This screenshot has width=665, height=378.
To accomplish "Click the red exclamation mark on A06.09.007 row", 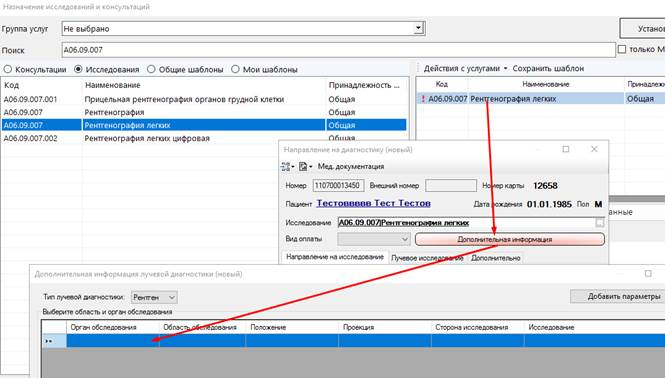I will 423,99.
